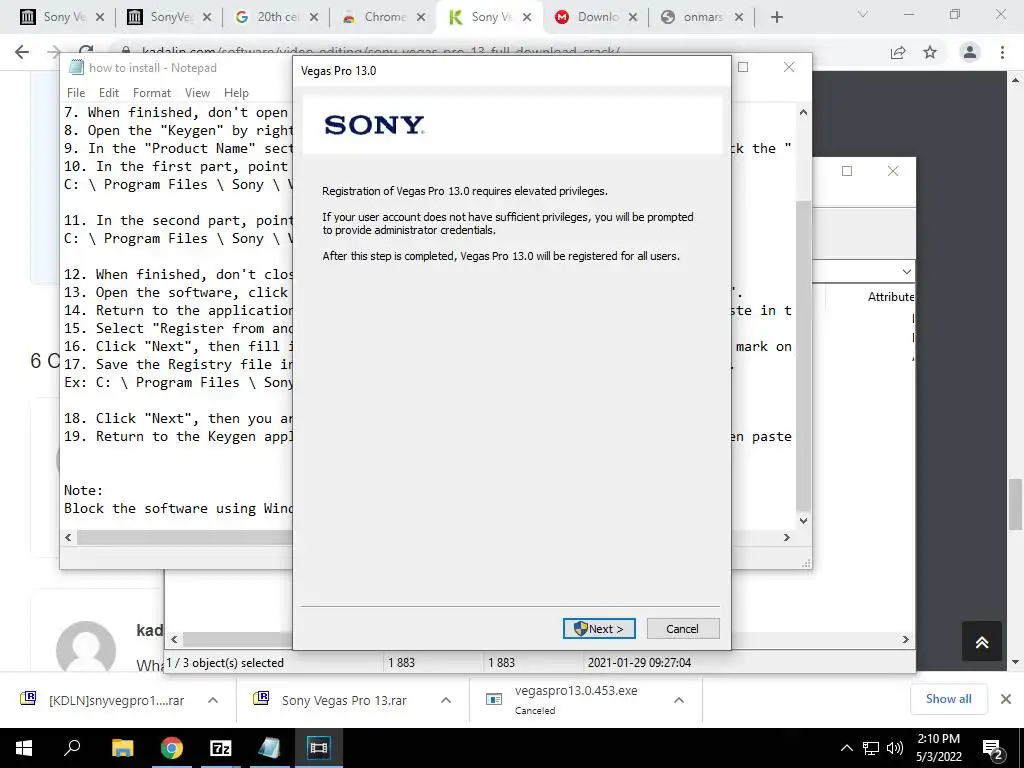Open volume tray icon
Screen dimensions: 1024x768
click(895, 748)
